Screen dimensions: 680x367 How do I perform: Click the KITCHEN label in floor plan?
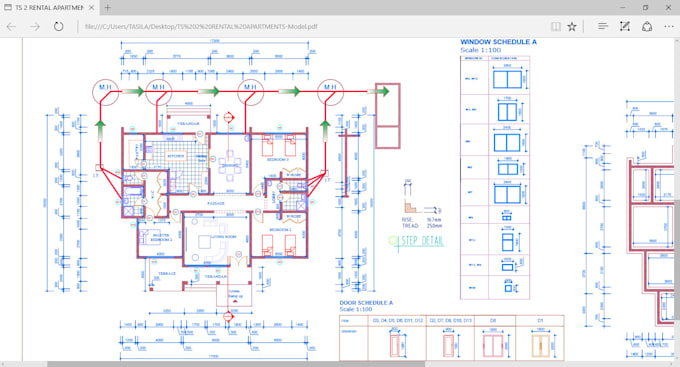click(x=176, y=156)
